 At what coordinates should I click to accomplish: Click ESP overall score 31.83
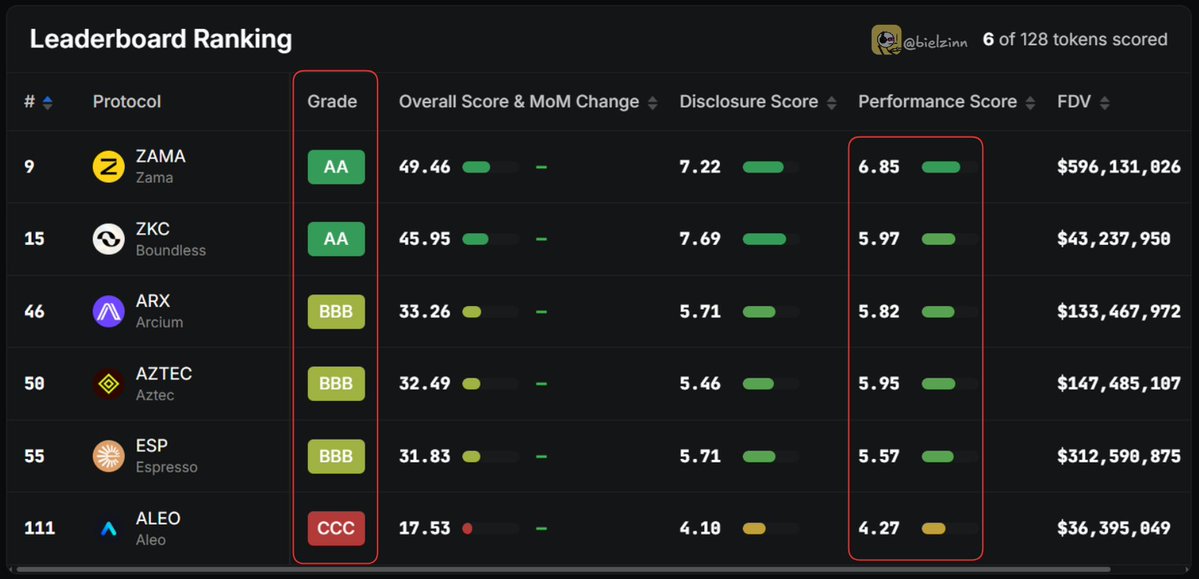click(x=424, y=456)
